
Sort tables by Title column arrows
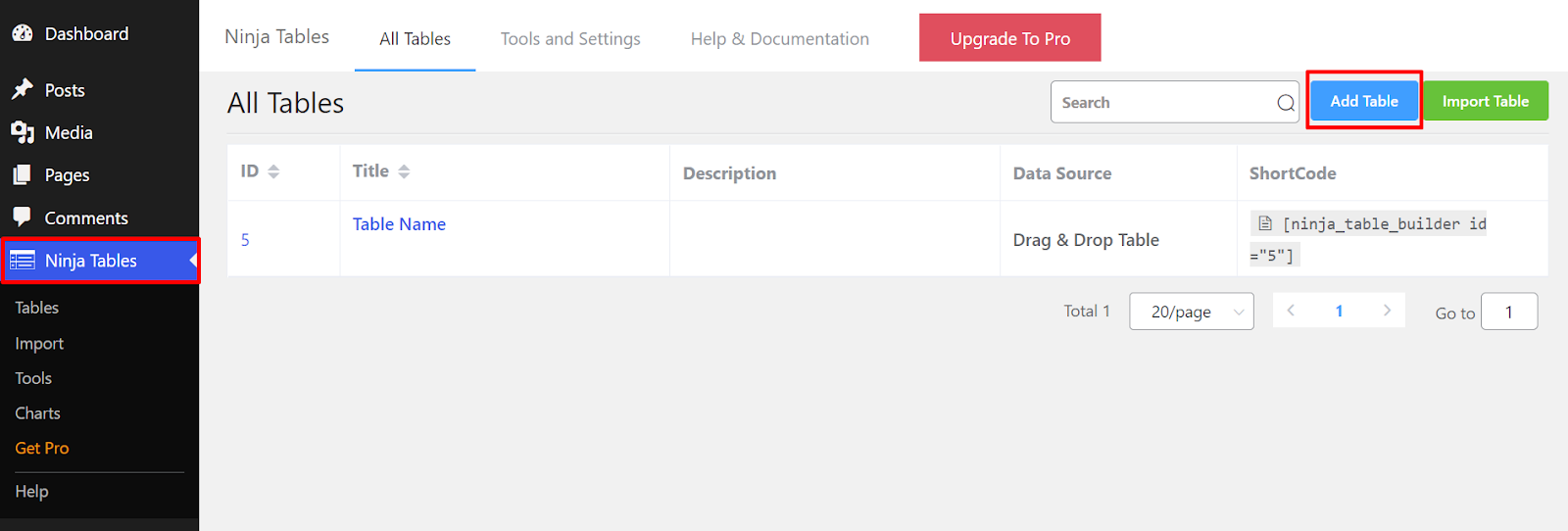[404, 171]
